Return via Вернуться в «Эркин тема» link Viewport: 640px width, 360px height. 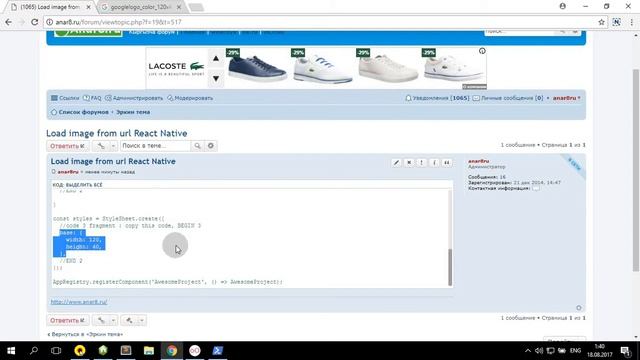pos(85,334)
